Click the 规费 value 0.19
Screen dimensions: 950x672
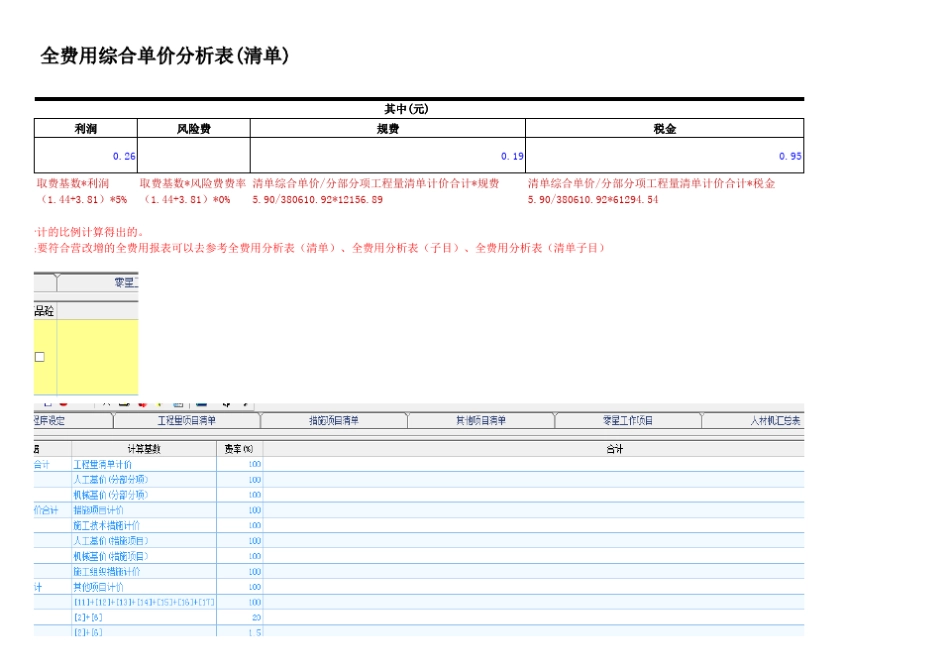[x=512, y=156]
